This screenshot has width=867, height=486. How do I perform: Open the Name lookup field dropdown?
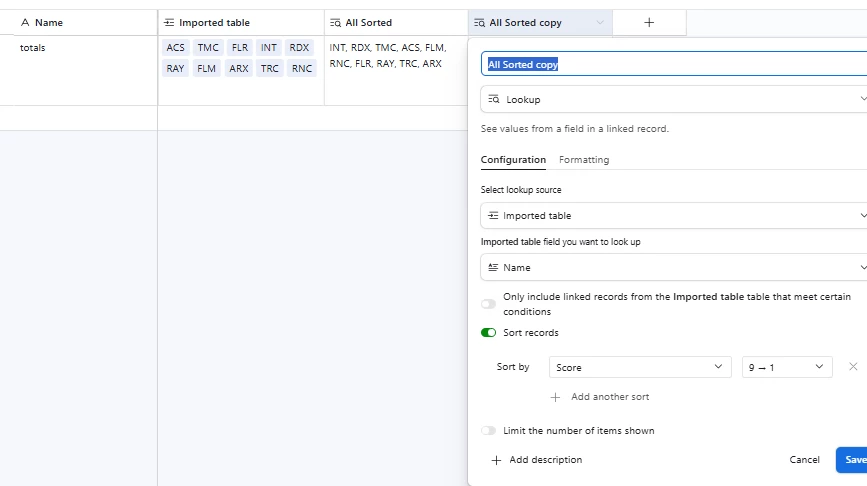click(674, 268)
